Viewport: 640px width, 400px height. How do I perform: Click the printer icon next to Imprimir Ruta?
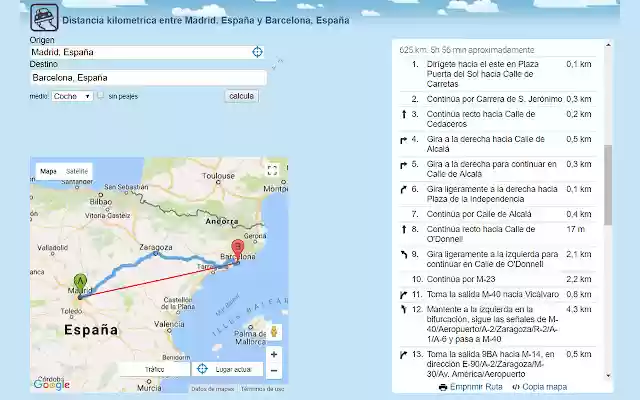point(443,387)
